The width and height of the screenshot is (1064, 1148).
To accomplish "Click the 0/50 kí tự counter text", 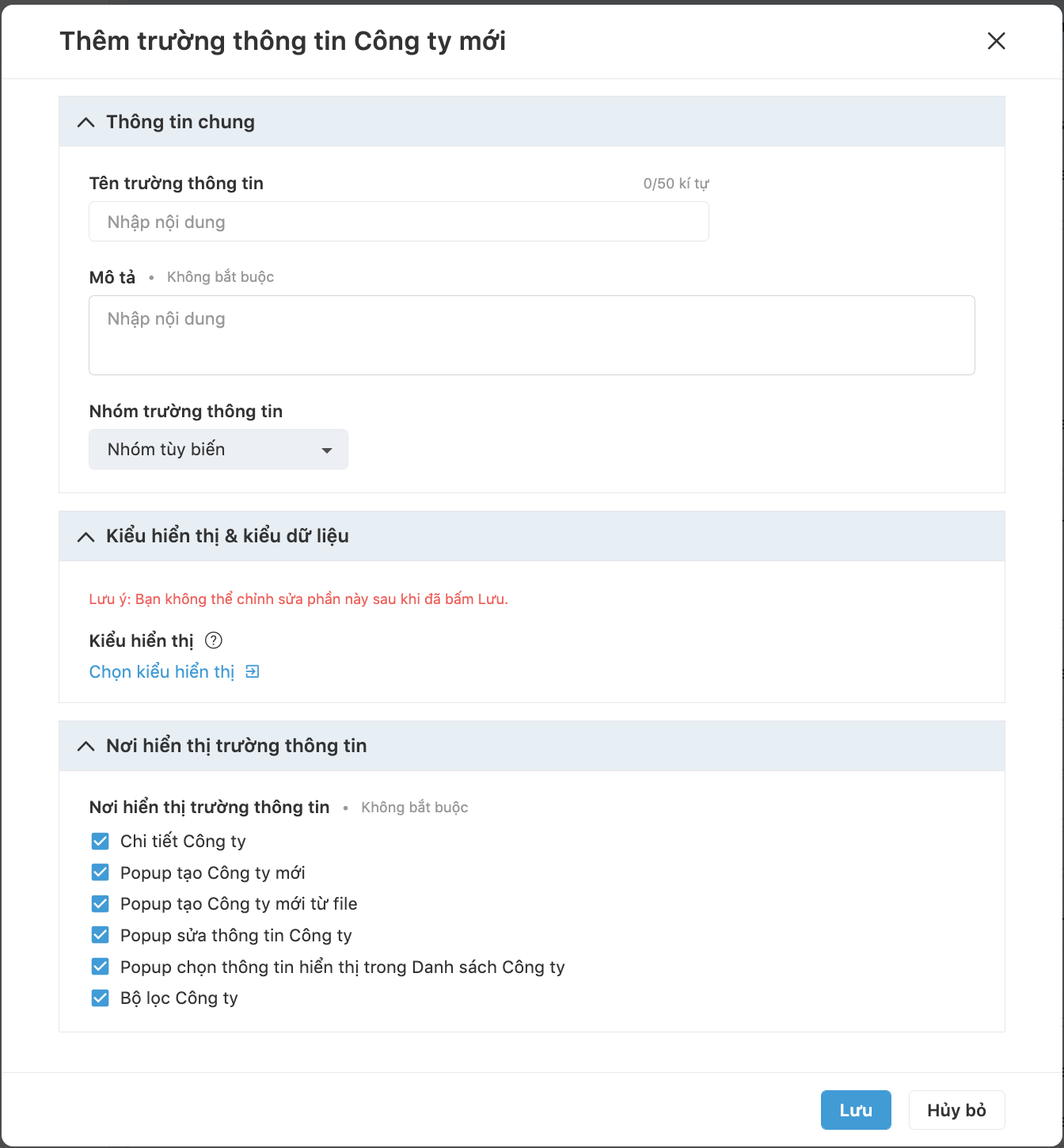I will (x=676, y=184).
